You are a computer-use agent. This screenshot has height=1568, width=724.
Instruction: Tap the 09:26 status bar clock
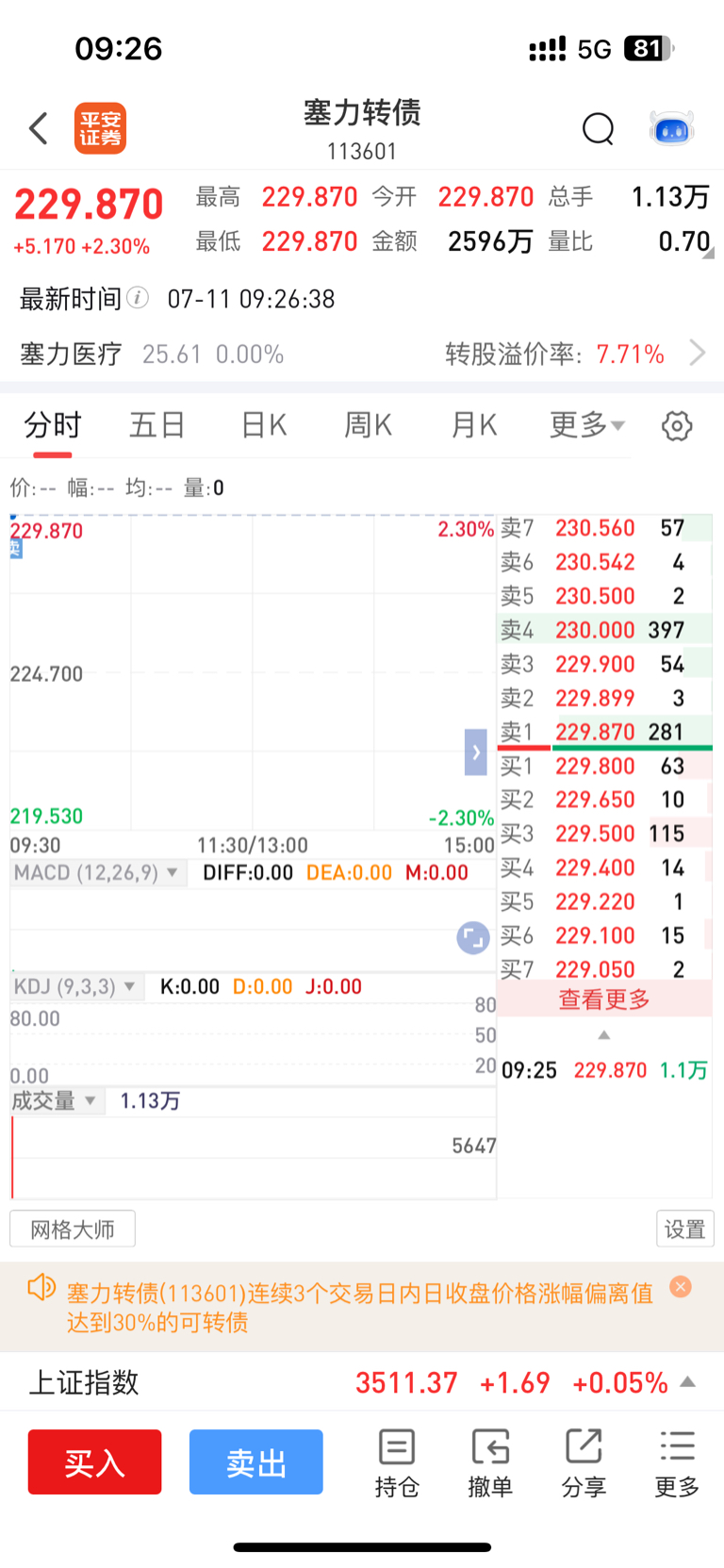[x=119, y=48]
